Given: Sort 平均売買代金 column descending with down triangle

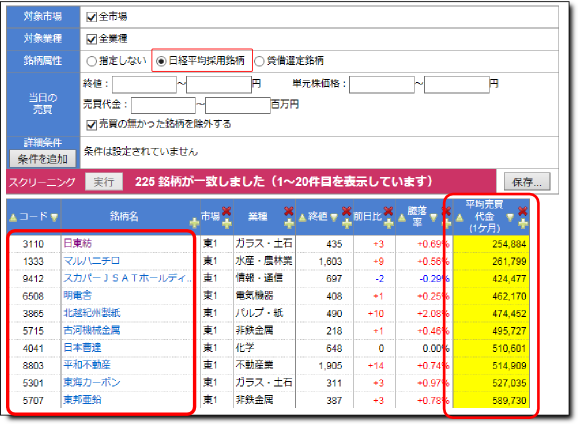Looking at the screenshot, I should 510,218.
